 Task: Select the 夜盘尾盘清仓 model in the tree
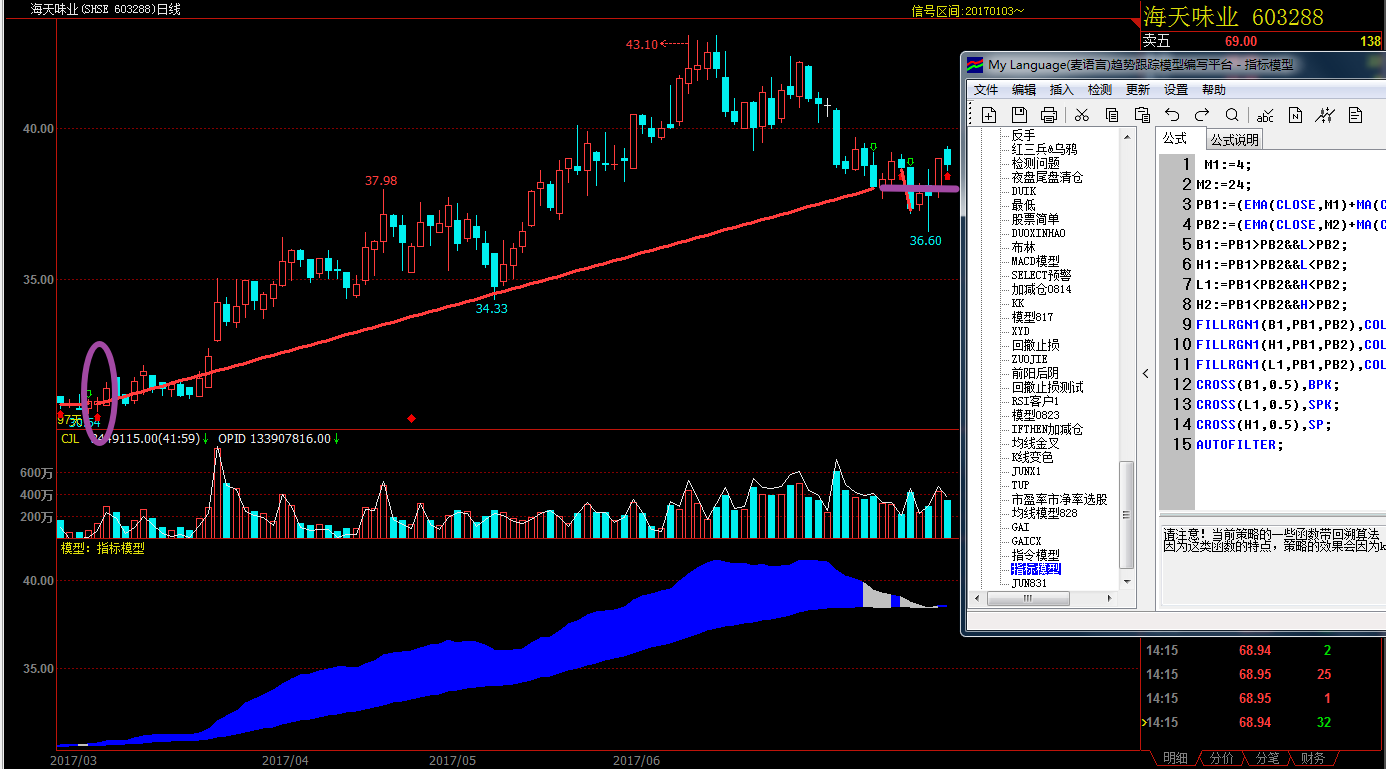[x=1047, y=177]
